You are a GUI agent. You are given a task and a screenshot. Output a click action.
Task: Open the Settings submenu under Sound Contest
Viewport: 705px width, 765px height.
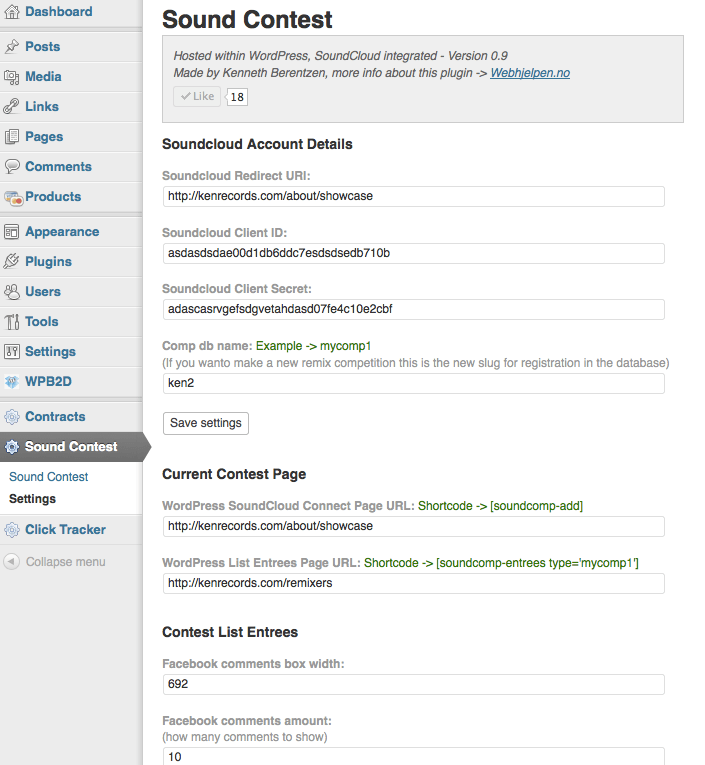tap(32, 499)
